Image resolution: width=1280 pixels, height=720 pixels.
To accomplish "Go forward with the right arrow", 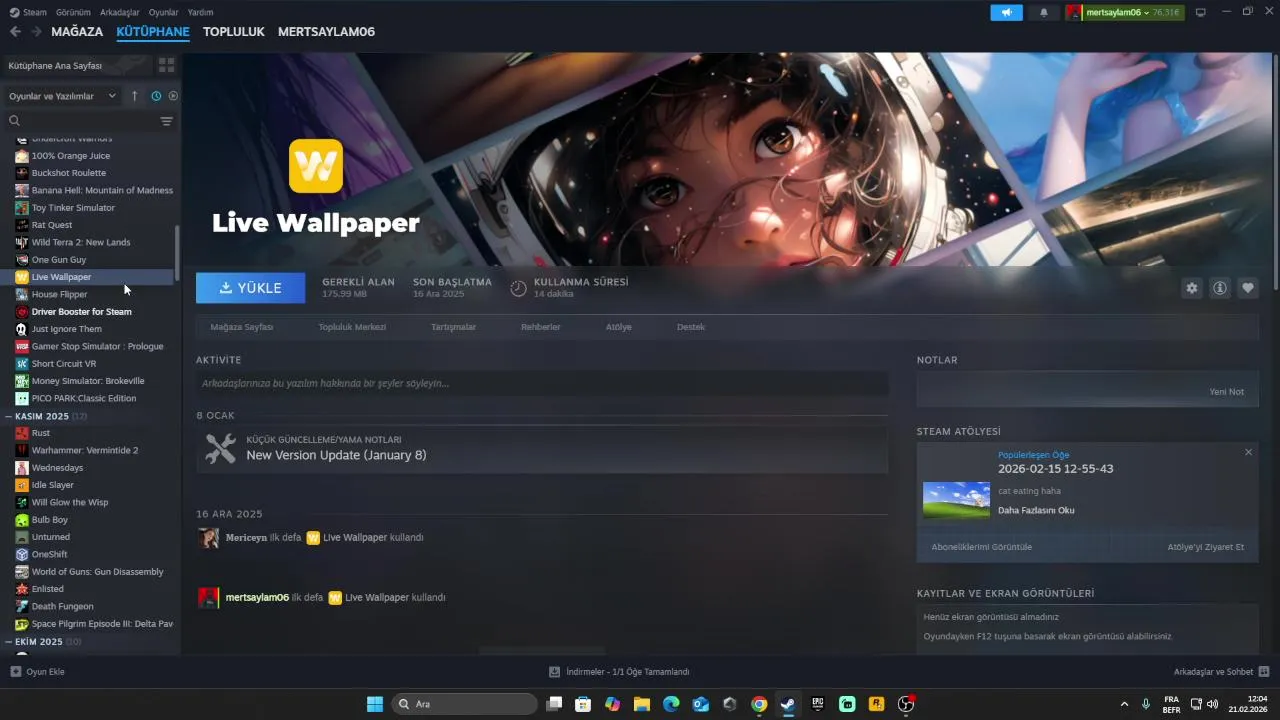I will tap(36, 31).
